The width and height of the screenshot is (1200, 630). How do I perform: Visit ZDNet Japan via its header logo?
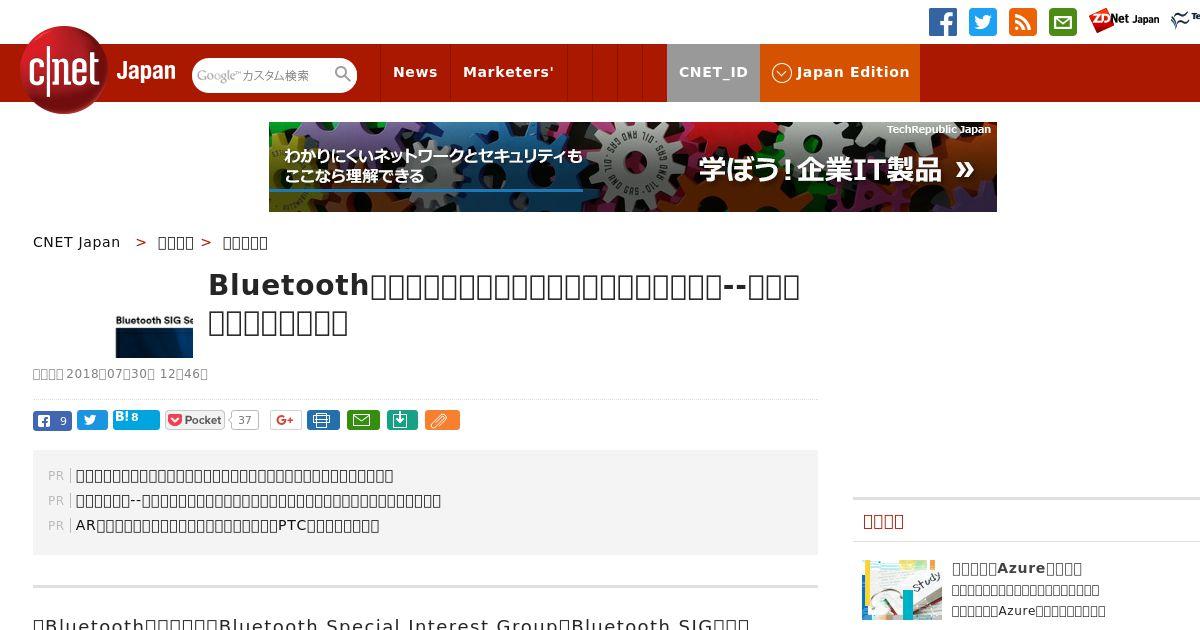[1124, 20]
